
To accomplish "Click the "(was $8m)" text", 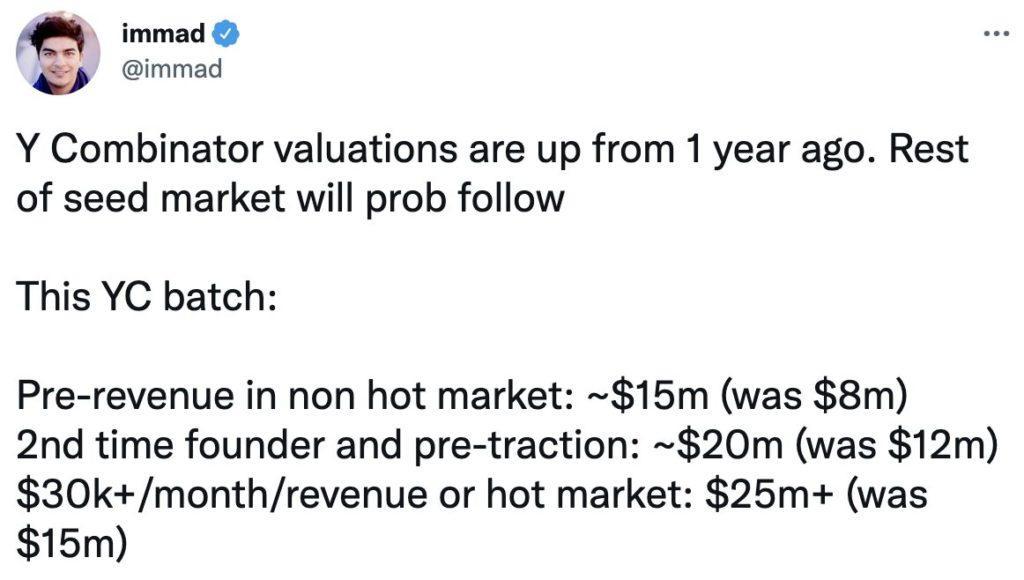I will [x=814, y=396].
